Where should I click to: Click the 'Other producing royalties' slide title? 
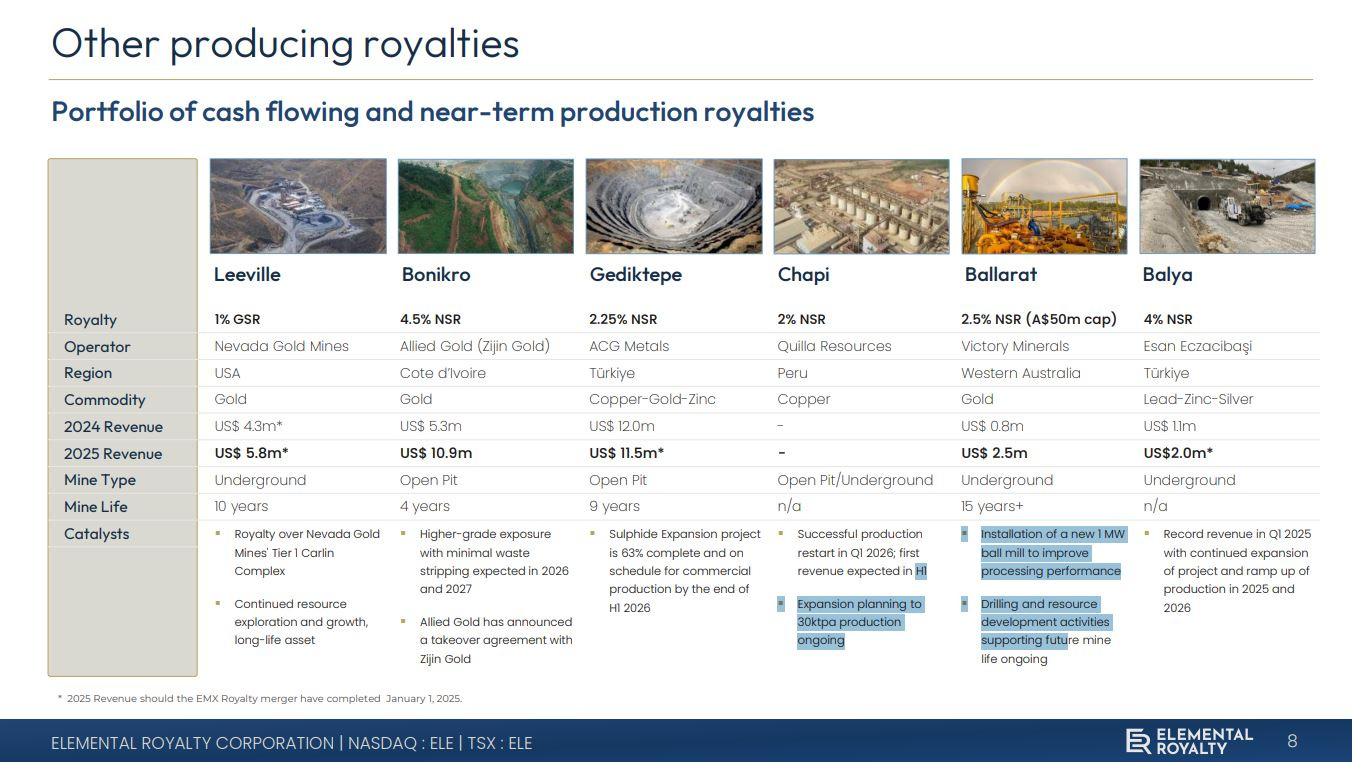286,44
